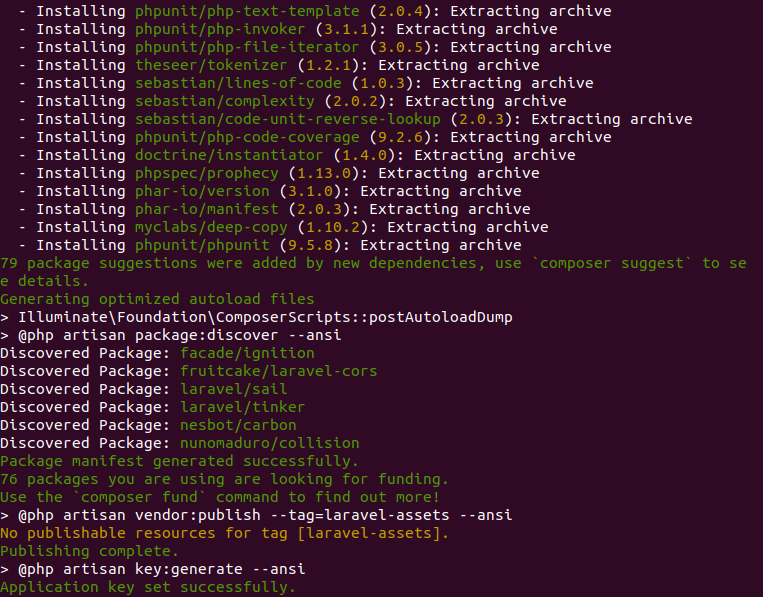Select the phpunit/php-invoker package name
The image size is (763, 597).
pyautogui.click(x=220, y=29)
